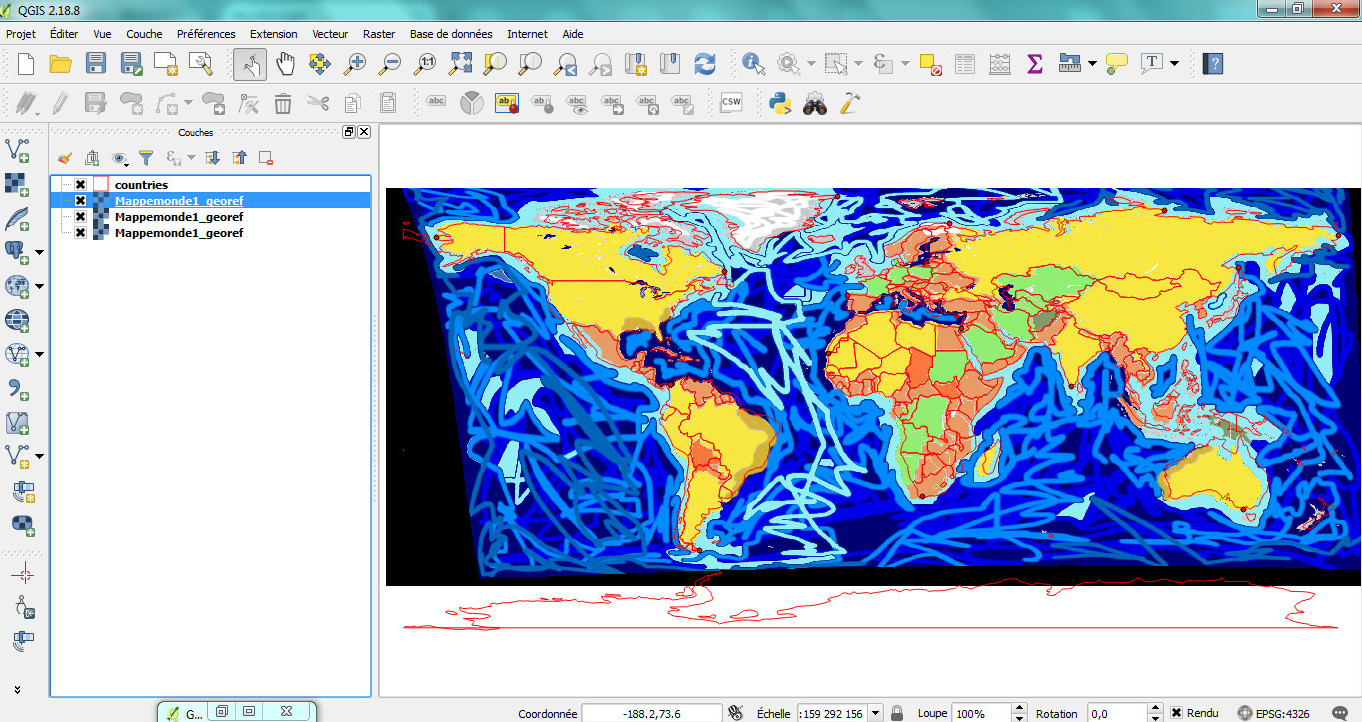Image resolution: width=1362 pixels, height=722 pixels.
Task: Activate the Identify Features tool
Action: [x=753, y=64]
